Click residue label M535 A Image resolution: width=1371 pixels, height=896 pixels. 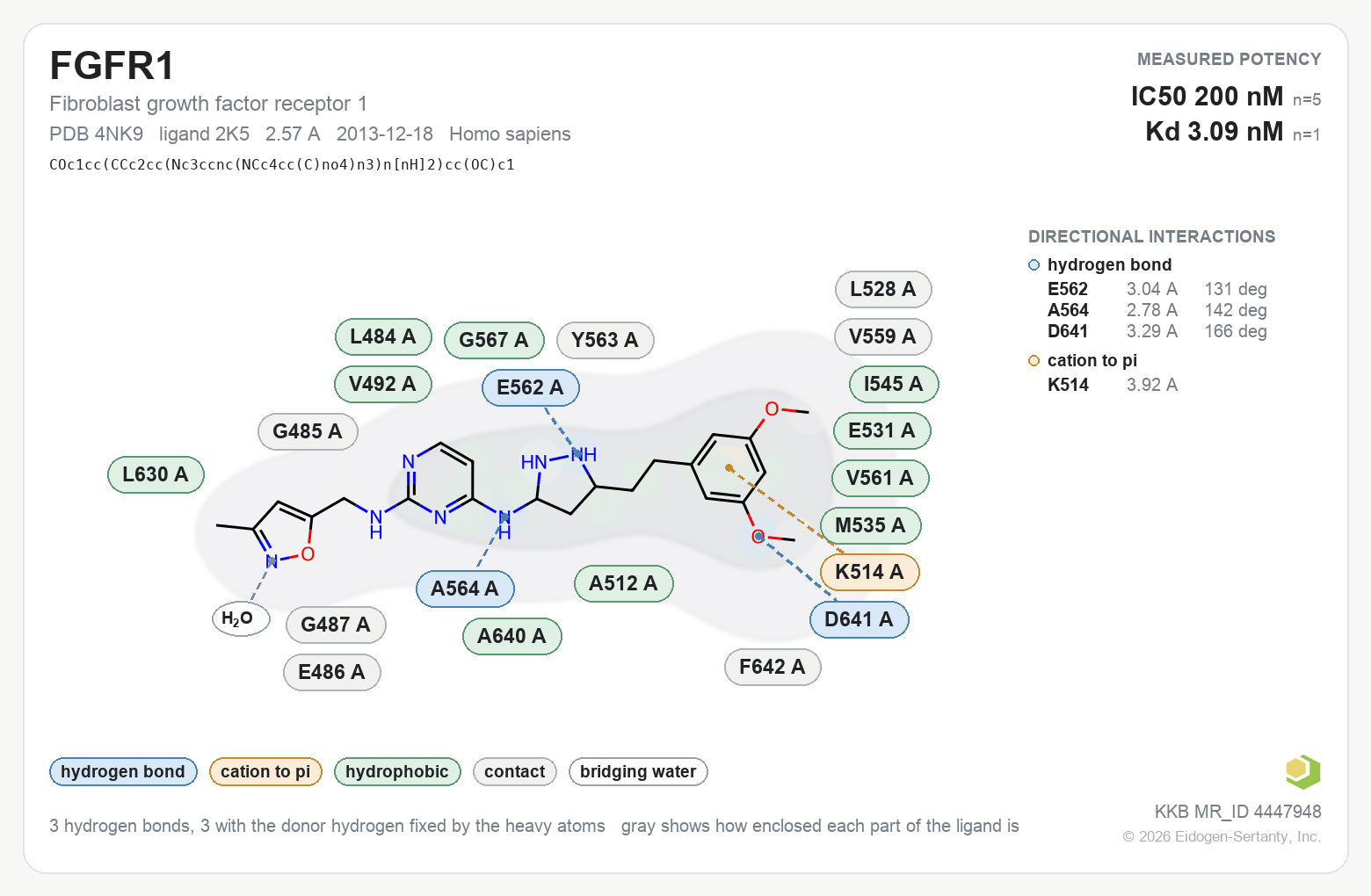pos(871,525)
